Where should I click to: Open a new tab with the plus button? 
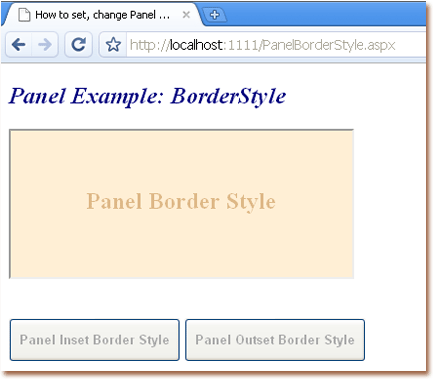pos(214,15)
